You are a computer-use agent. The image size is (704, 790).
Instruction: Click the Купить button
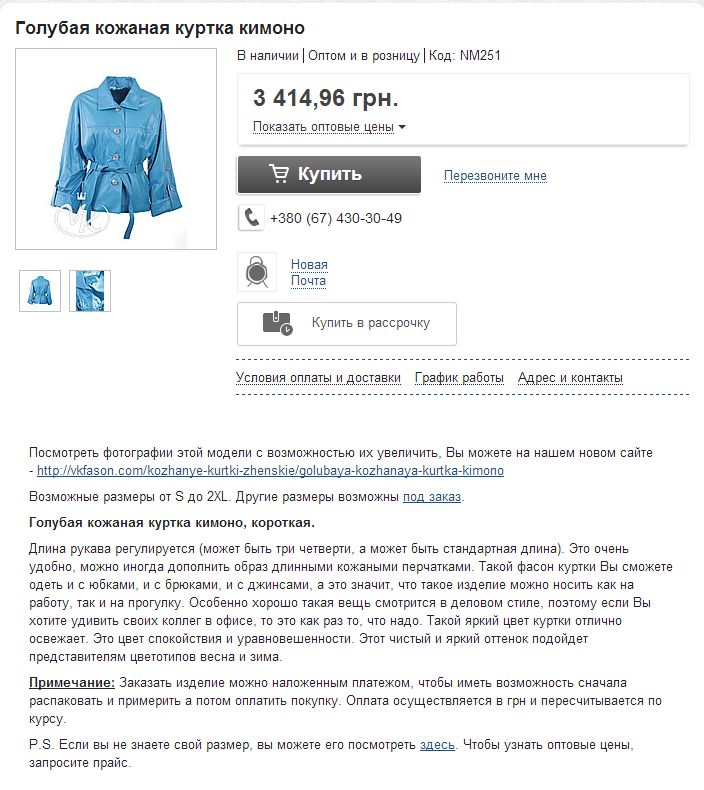click(329, 174)
